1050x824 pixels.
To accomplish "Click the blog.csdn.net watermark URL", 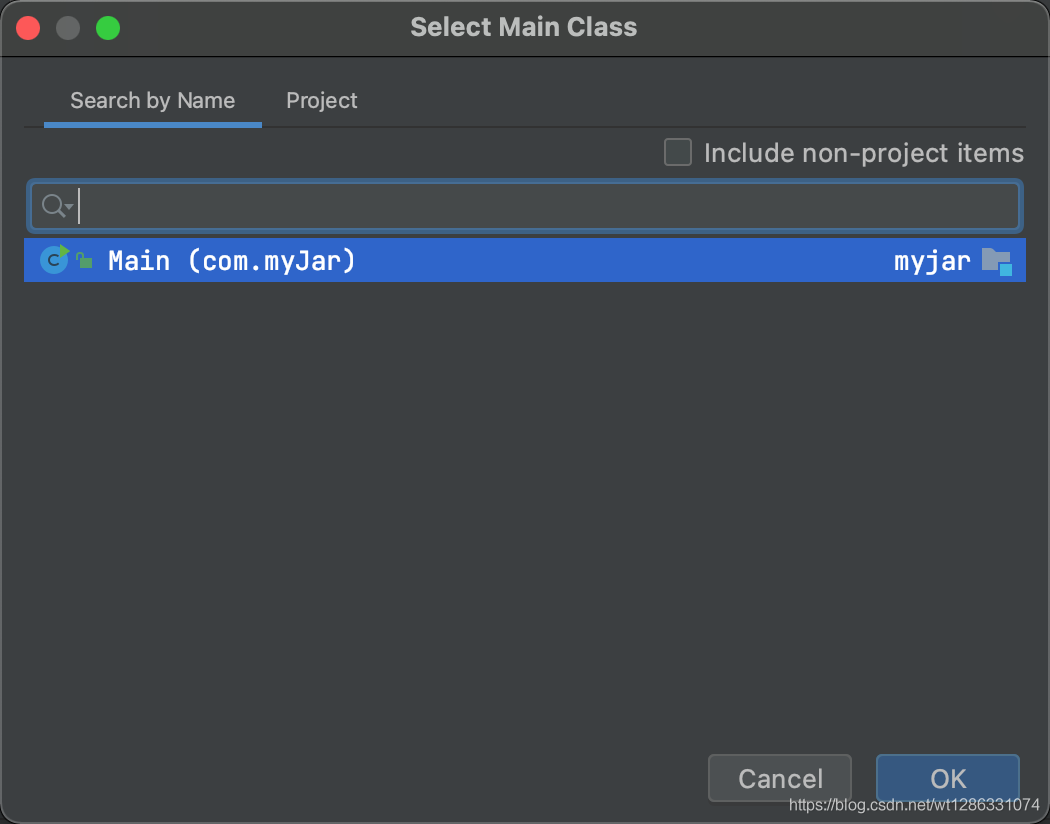I will click(x=914, y=805).
